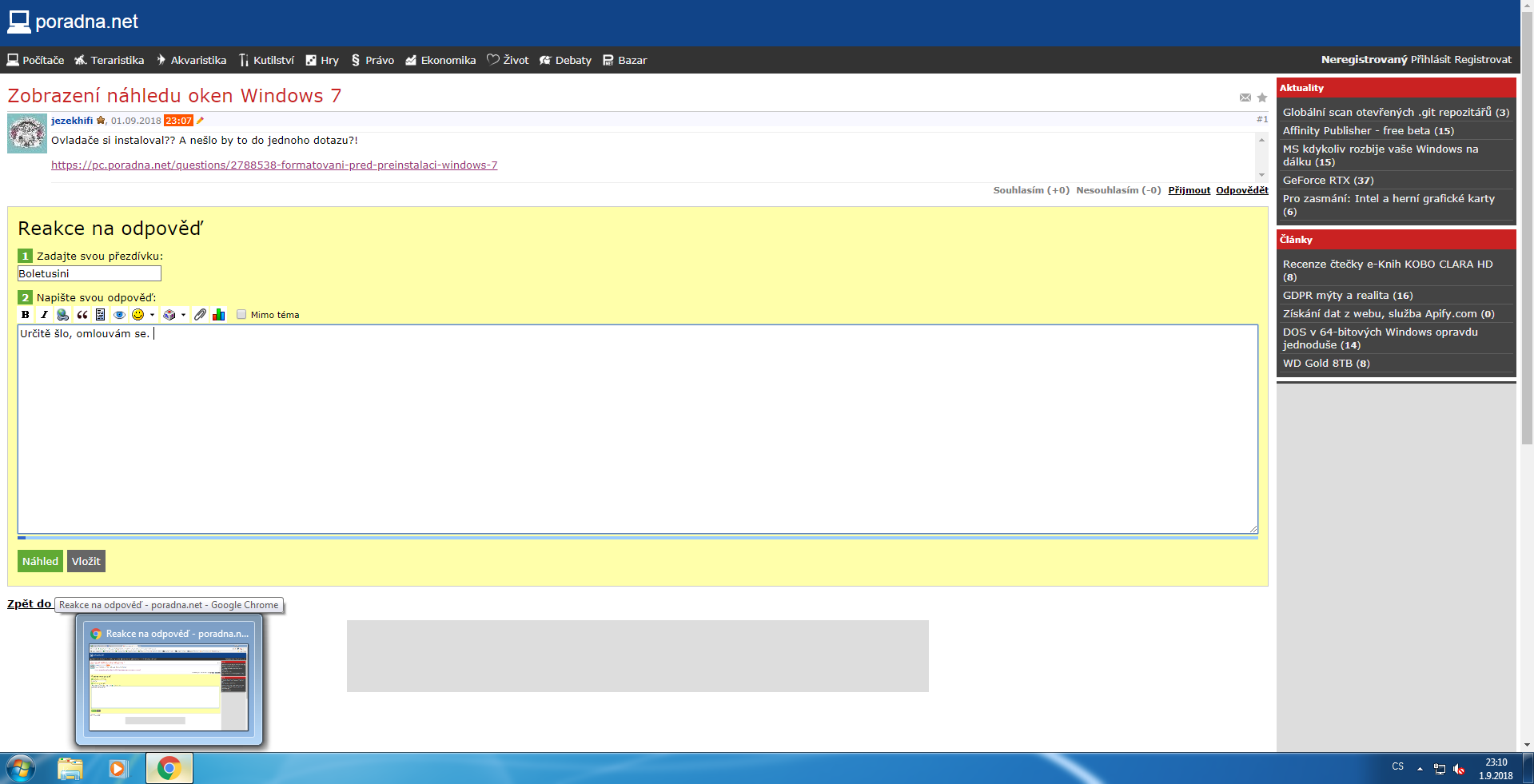Insert the yellow smiley emoticon
Image resolution: width=1534 pixels, height=784 pixels.
tap(138, 315)
